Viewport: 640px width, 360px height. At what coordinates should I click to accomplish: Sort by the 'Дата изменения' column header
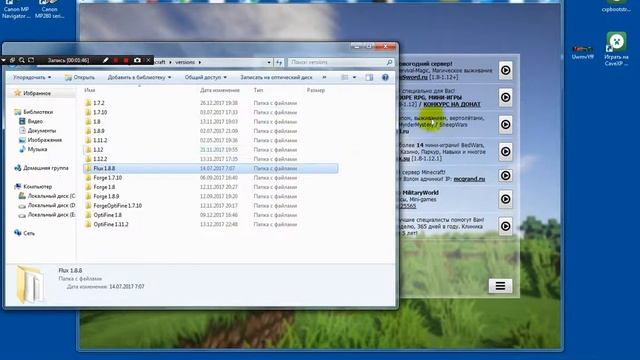220,90
